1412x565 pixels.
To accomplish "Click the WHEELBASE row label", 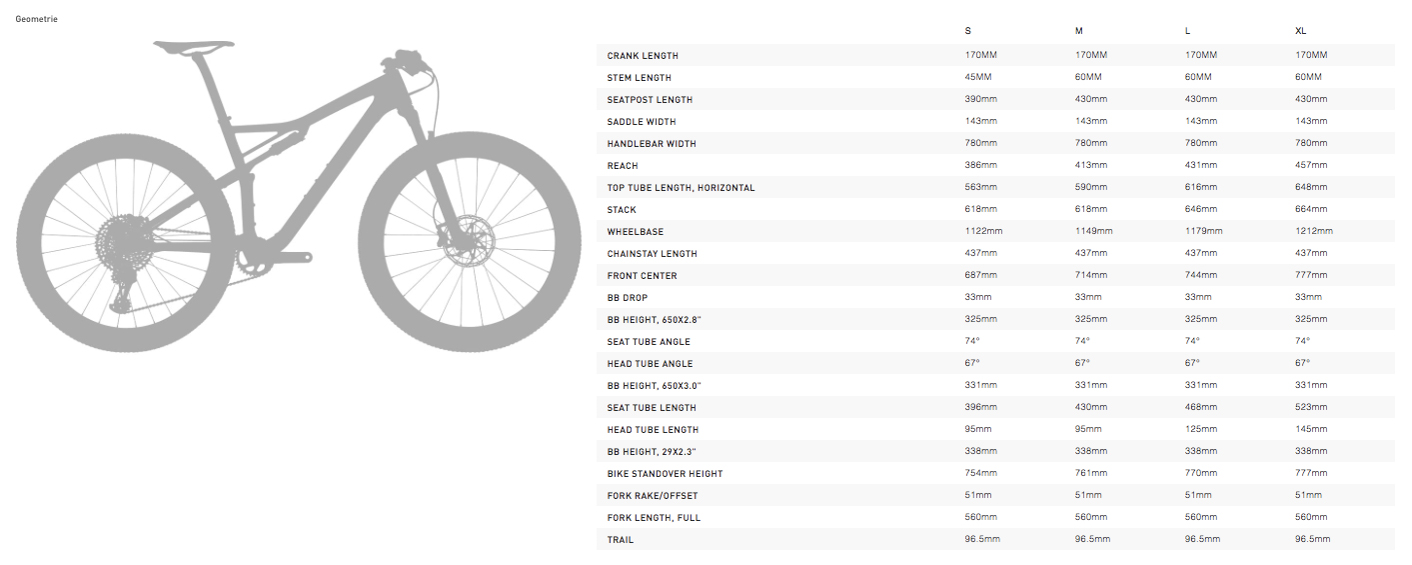I will (635, 232).
